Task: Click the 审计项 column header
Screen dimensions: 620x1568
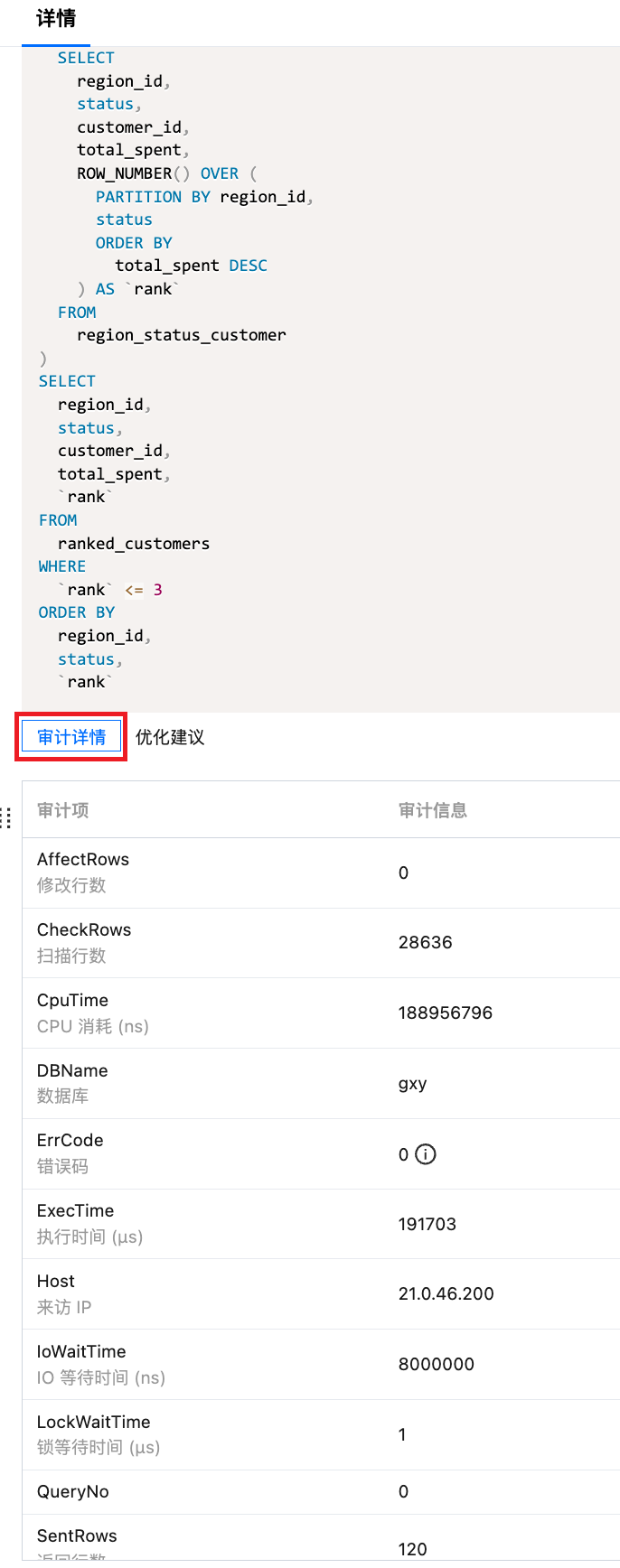Action: pyautogui.click(x=63, y=810)
